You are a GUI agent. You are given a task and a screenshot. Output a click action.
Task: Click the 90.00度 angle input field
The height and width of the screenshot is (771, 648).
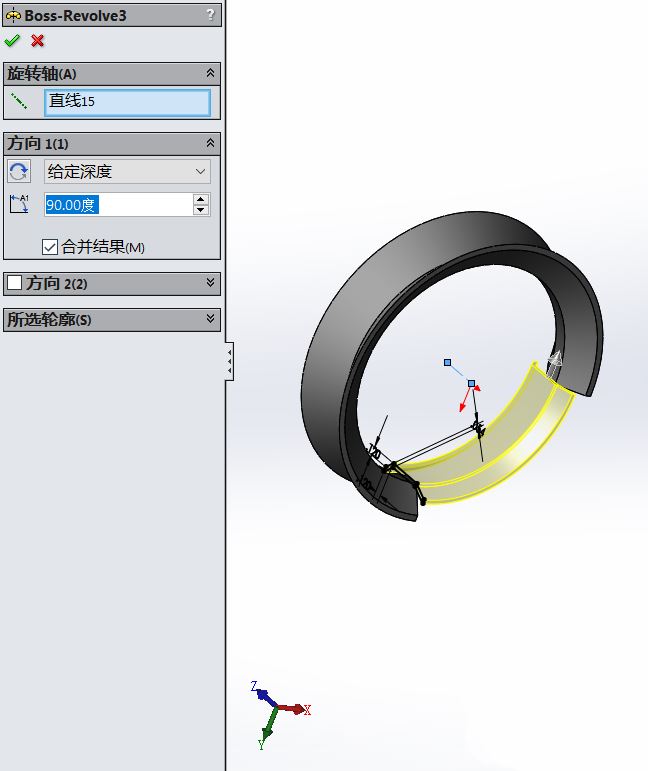[118, 205]
